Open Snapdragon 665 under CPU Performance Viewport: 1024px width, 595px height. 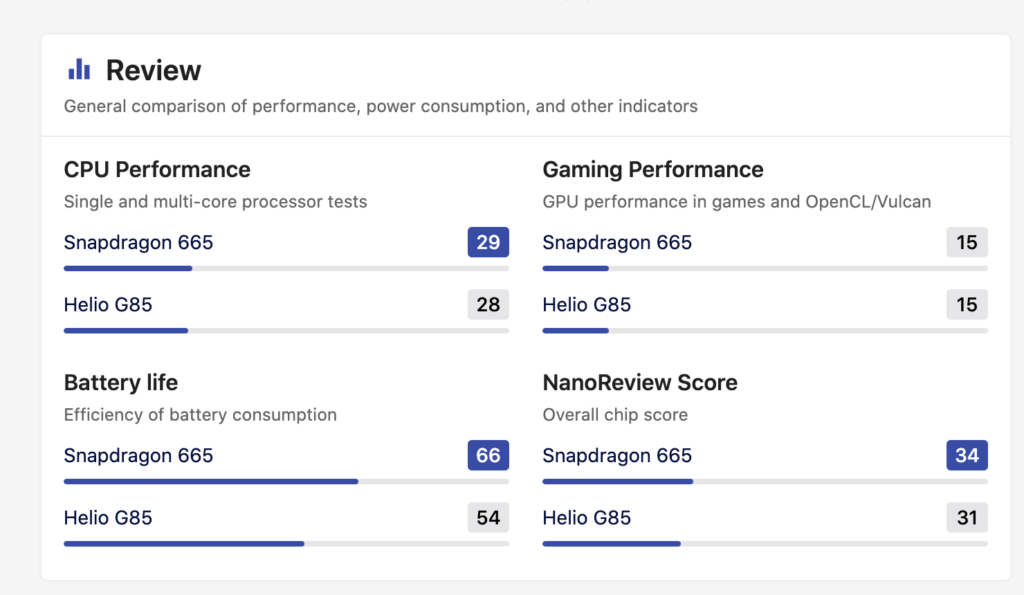(138, 242)
